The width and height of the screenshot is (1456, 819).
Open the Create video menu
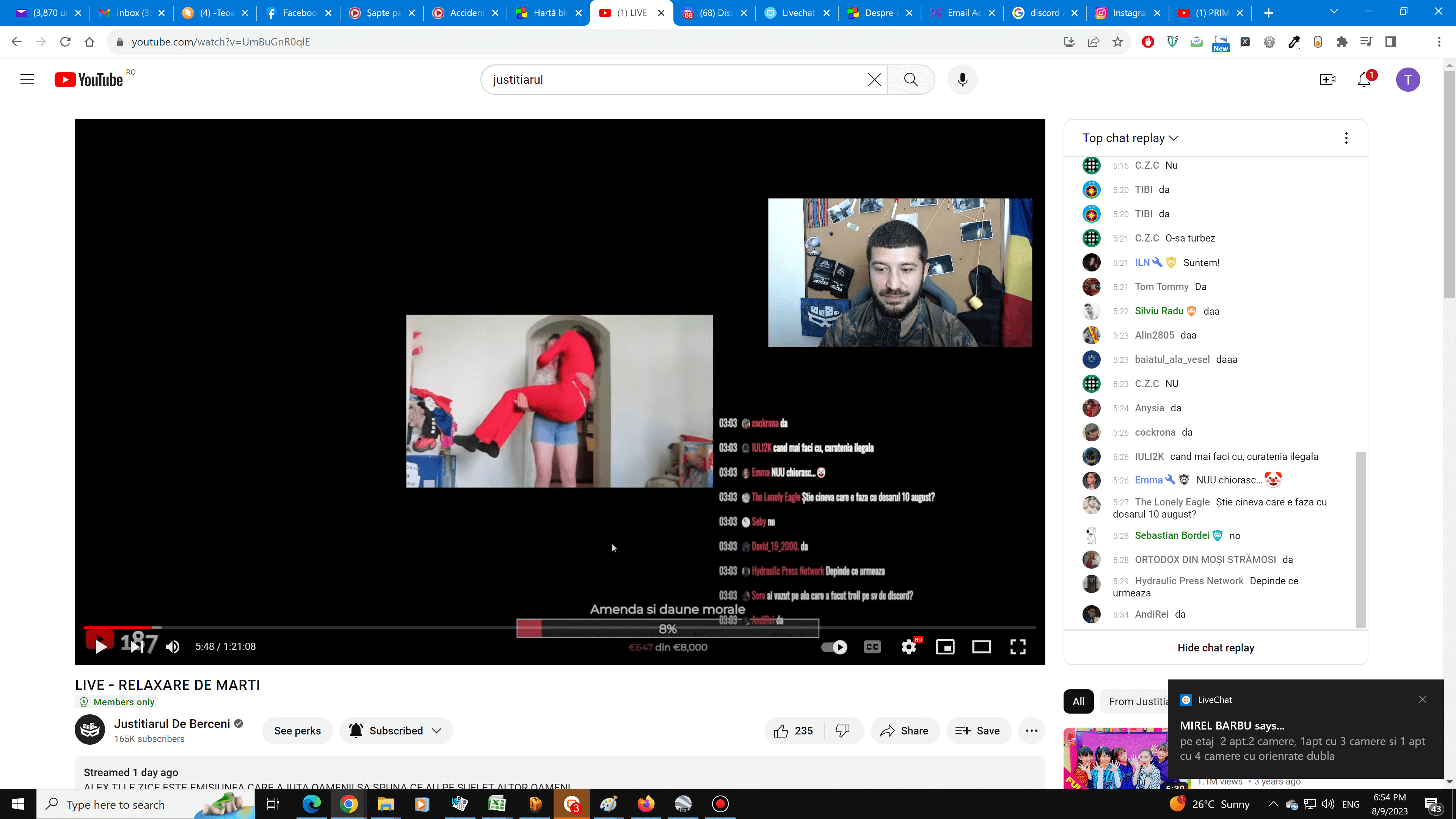(1328, 80)
